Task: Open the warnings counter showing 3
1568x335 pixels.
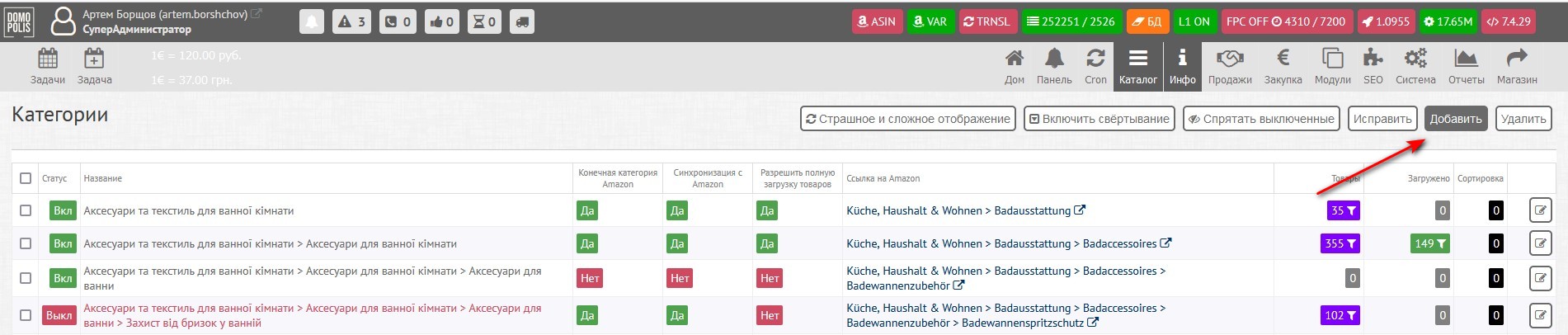Action: 352,21
